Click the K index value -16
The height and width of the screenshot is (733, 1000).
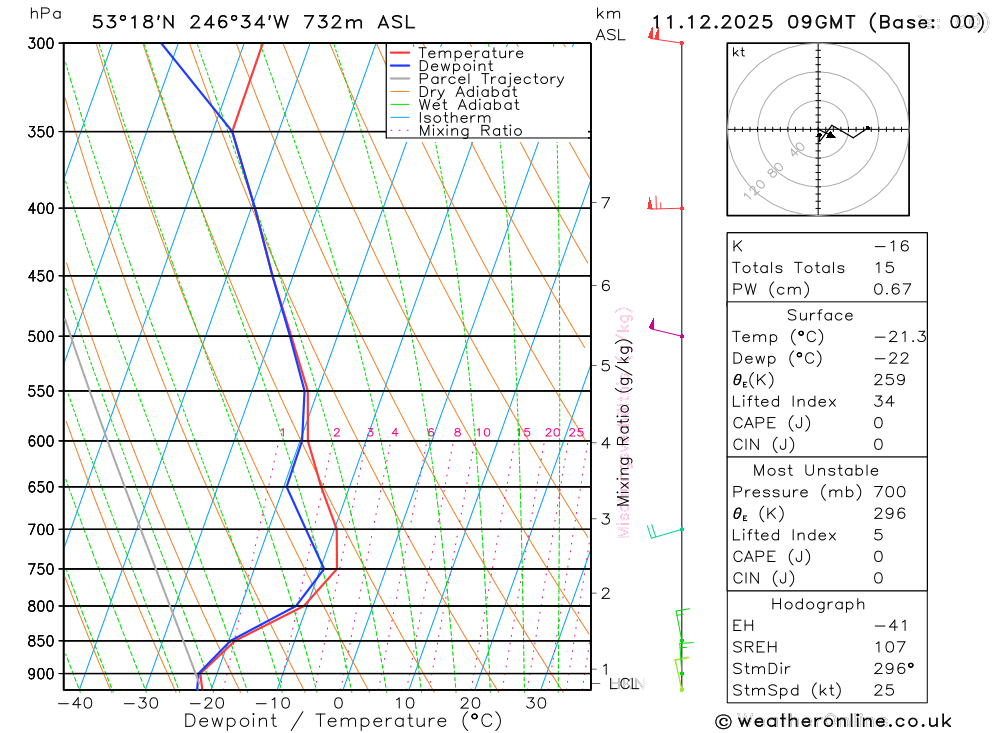(x=892, y=246)
